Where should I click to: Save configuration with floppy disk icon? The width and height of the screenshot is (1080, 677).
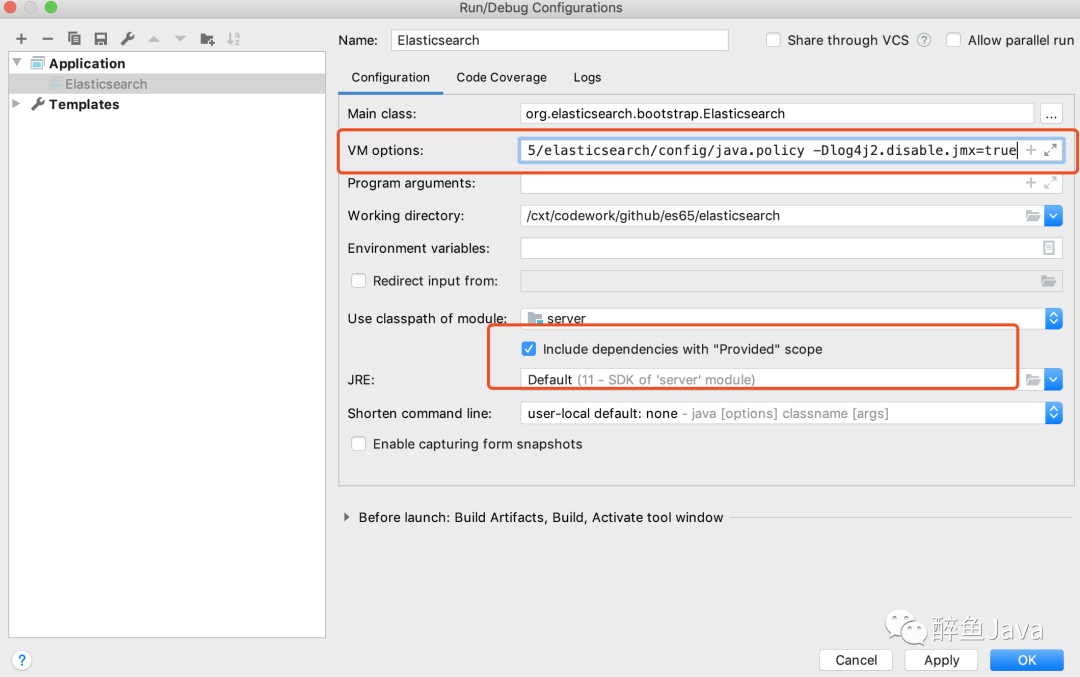coord(101,39)
